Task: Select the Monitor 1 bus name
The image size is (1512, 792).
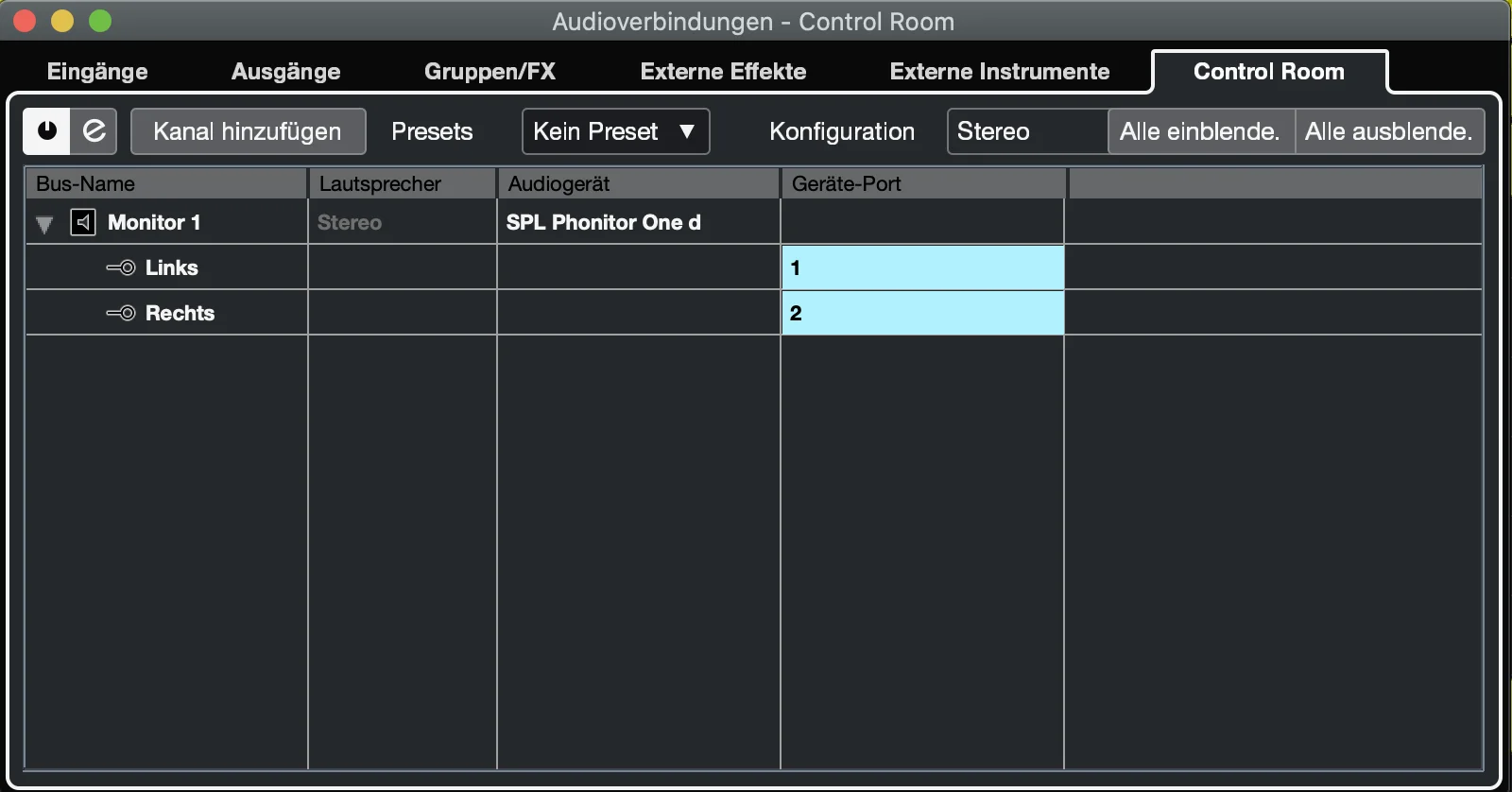Action: click(x=154, y=222)
